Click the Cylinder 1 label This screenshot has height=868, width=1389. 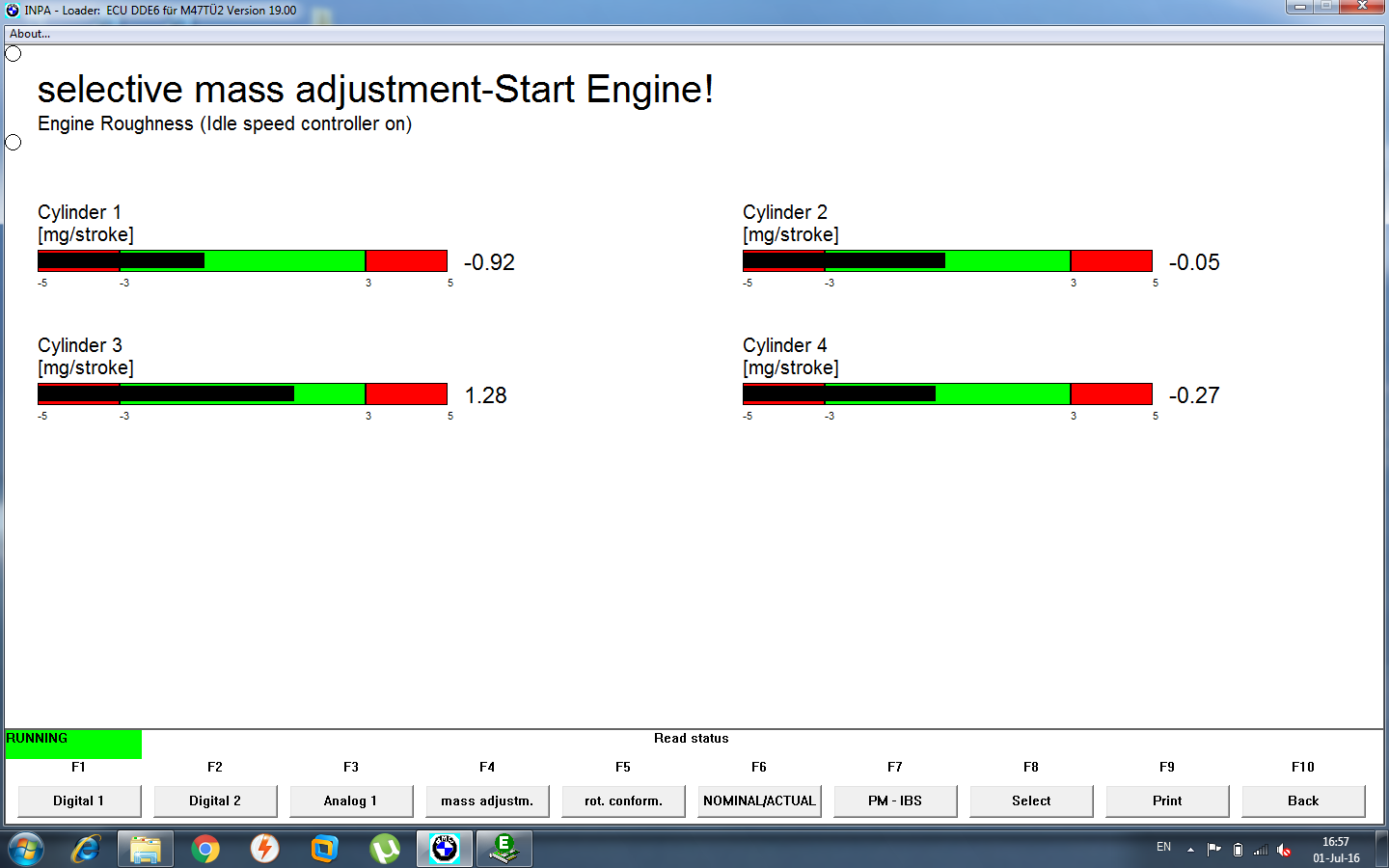[x=79, y=212]
